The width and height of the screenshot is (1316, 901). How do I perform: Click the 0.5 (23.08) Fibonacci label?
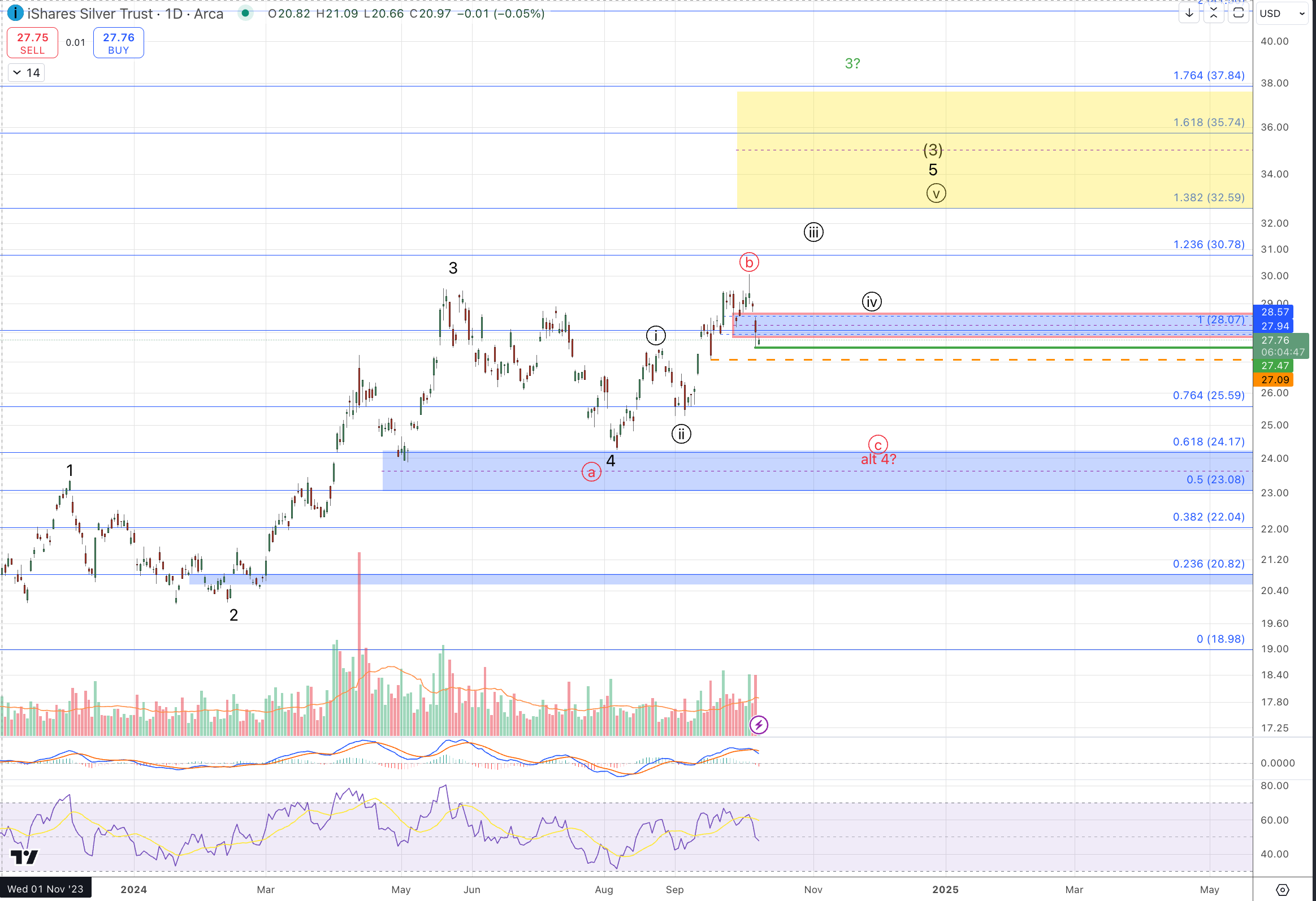tap(1216, 480)
